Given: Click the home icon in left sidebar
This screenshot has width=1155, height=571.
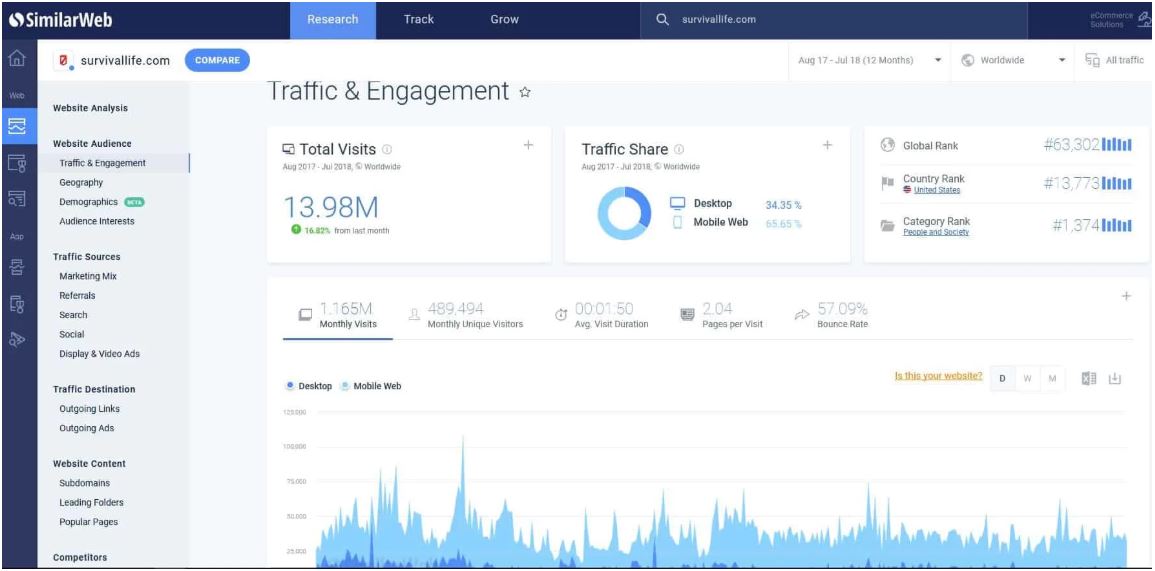Looking at the screenshot, I should (17, 59).
